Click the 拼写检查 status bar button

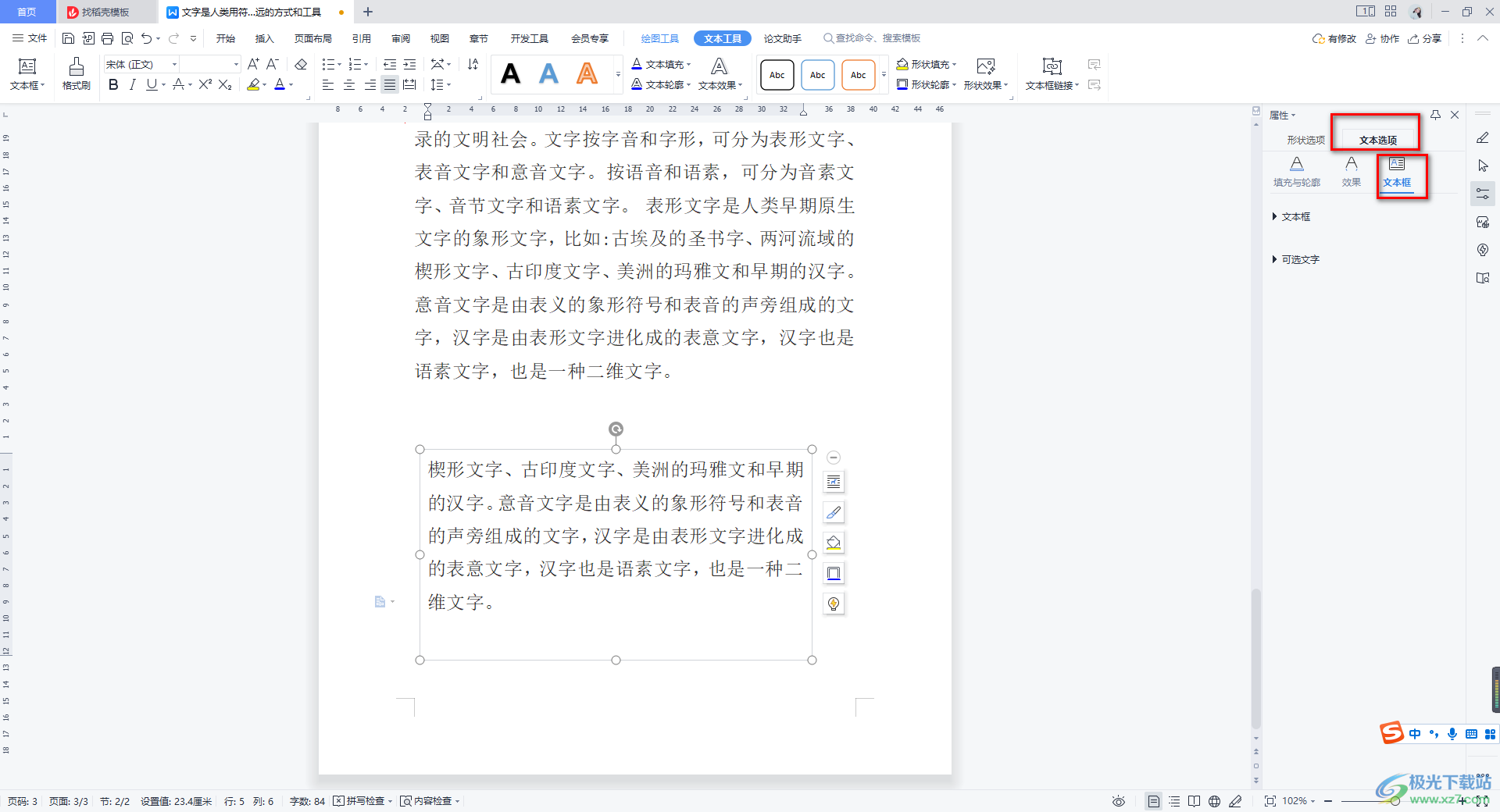[362, 801]
